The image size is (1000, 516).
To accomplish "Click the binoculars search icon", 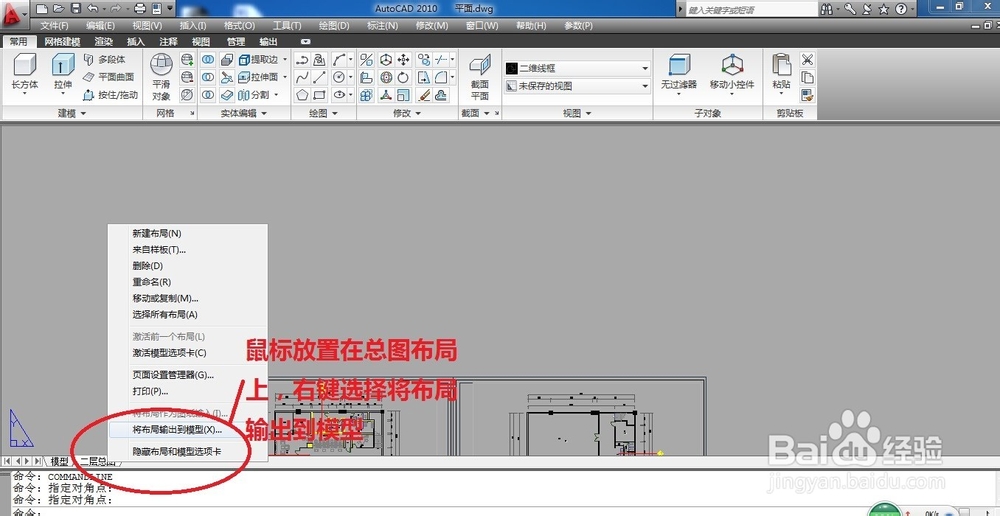I will coord(827,9).
